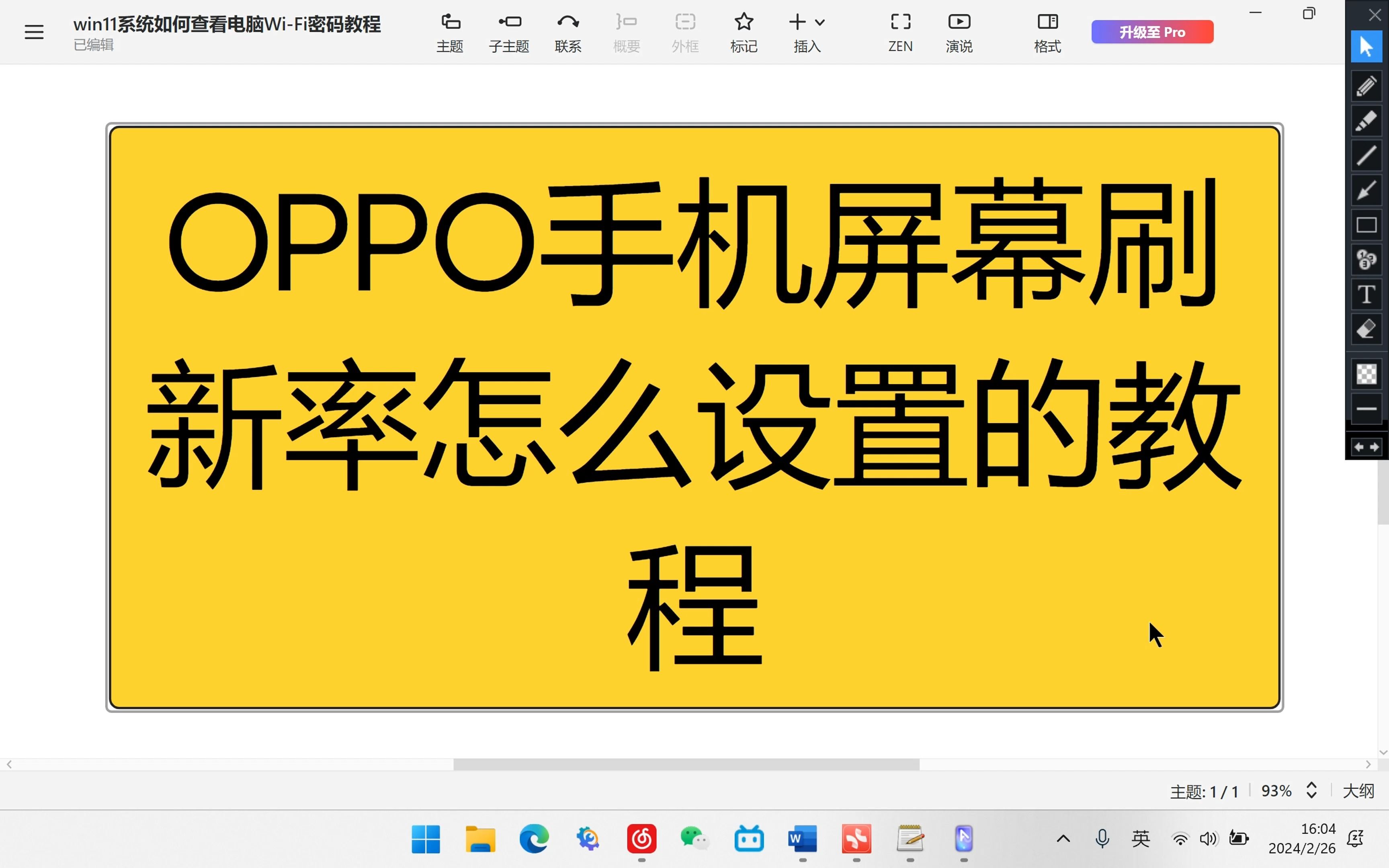The height and width of the screenshot is (868, 1389).
Task: Click the 主题: 1 / 1 status text
Action: (1204, 792)
